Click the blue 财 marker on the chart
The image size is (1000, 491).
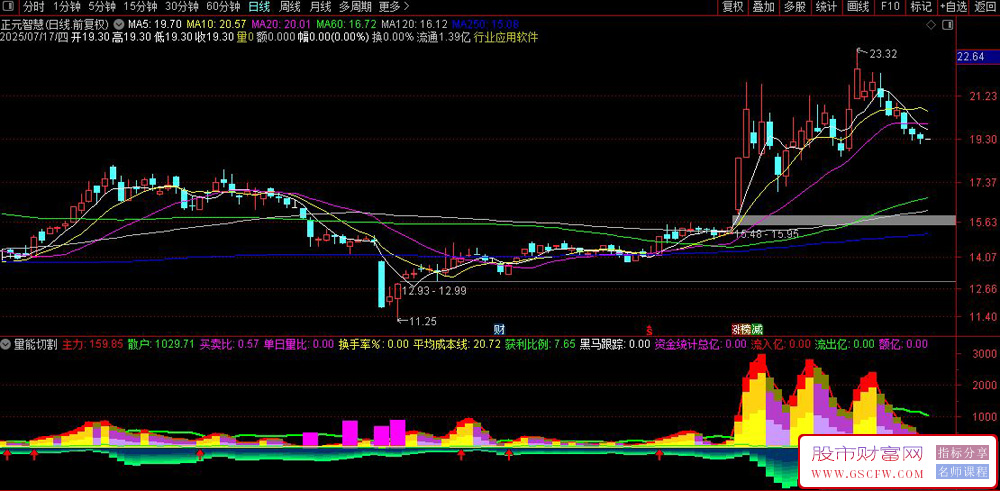(x=500, y=330)
